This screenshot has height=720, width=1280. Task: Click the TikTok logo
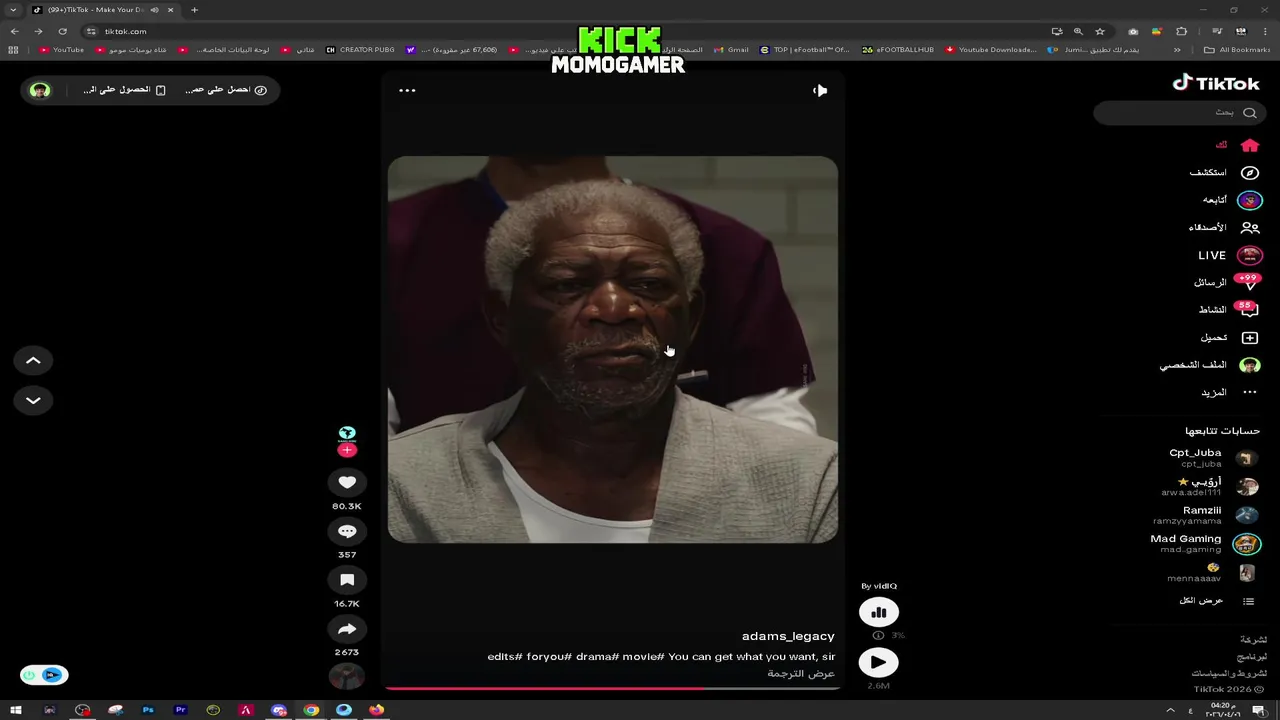1216,83
